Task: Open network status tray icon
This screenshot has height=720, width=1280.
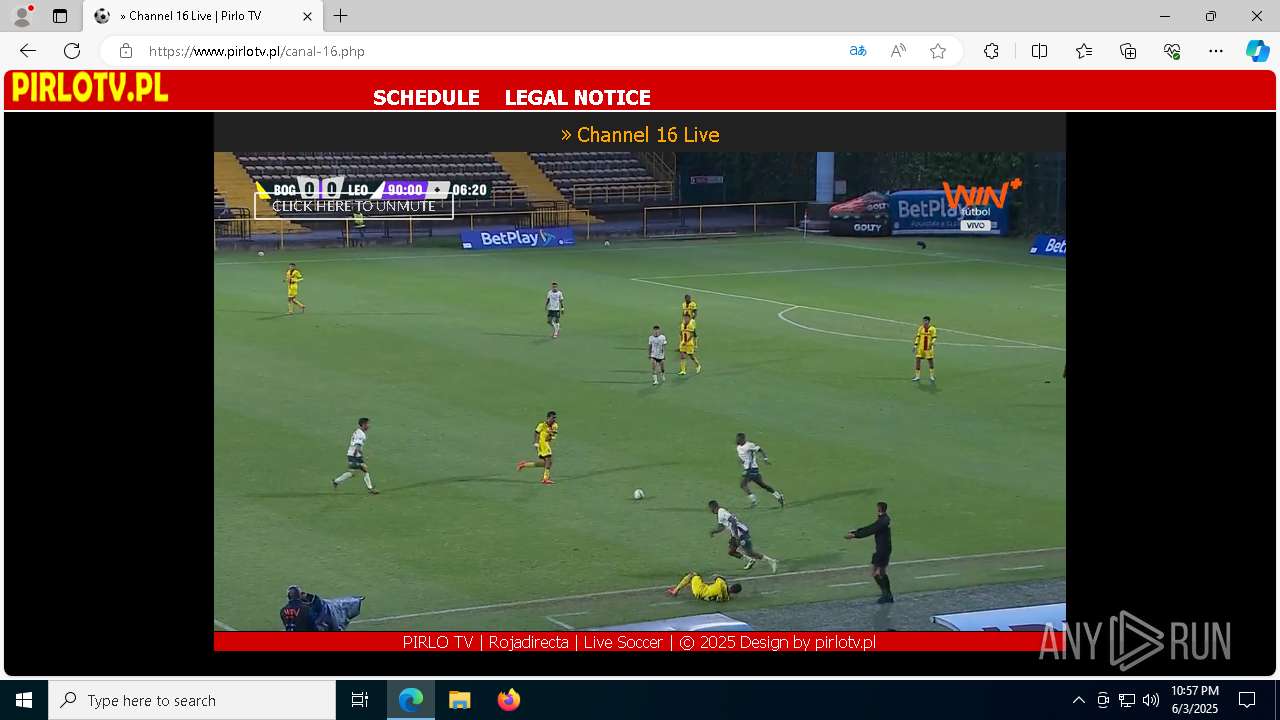Action: click(x=1127, y=700)
